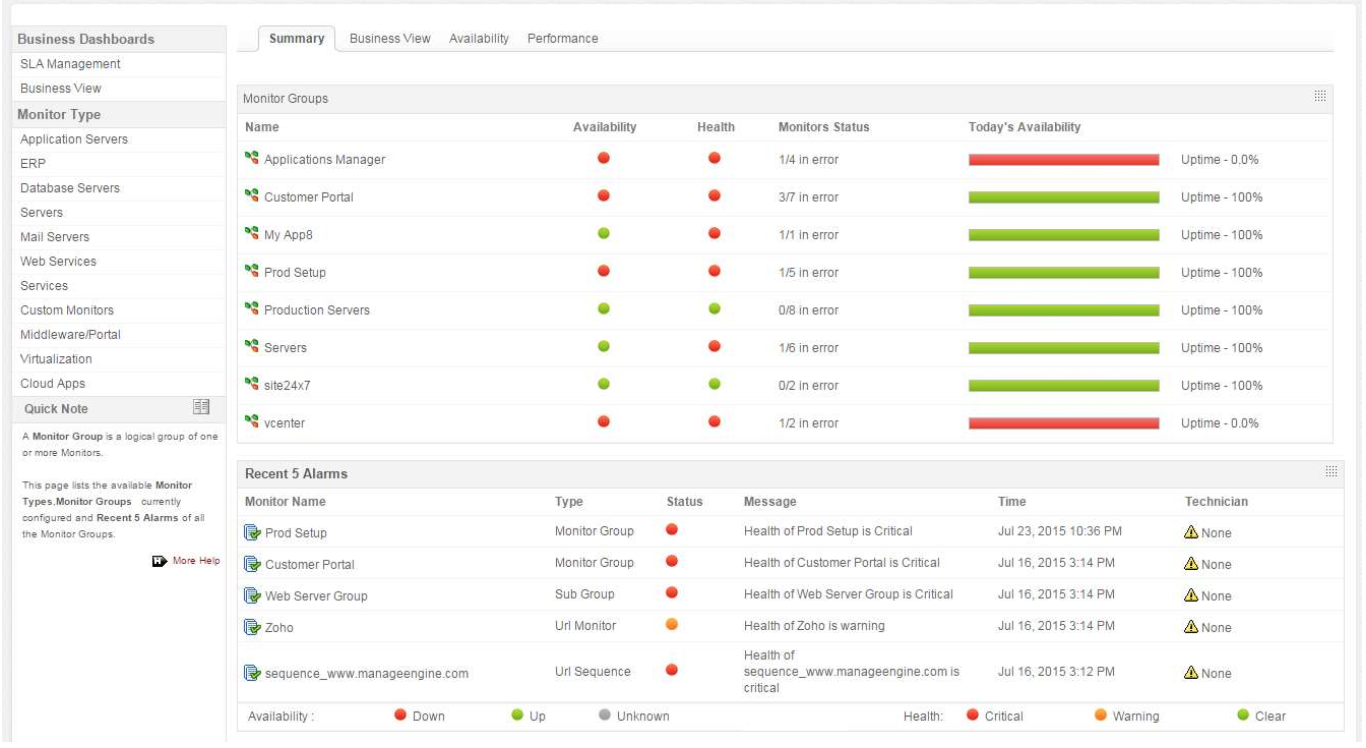Click the Monitor Groups widget grid icon

(x=1320, y=97)
